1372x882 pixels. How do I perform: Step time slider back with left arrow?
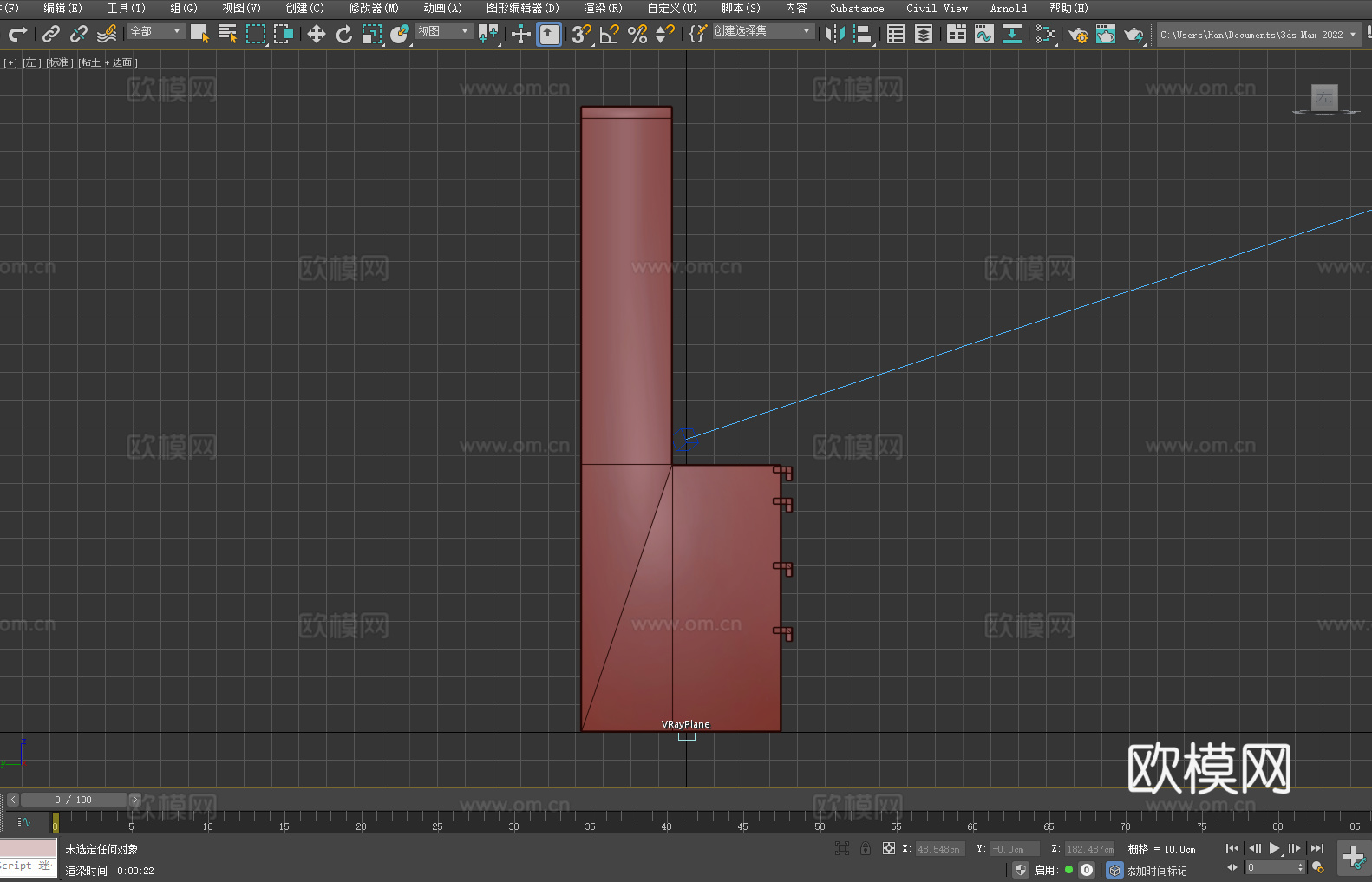tap(13, 800)
